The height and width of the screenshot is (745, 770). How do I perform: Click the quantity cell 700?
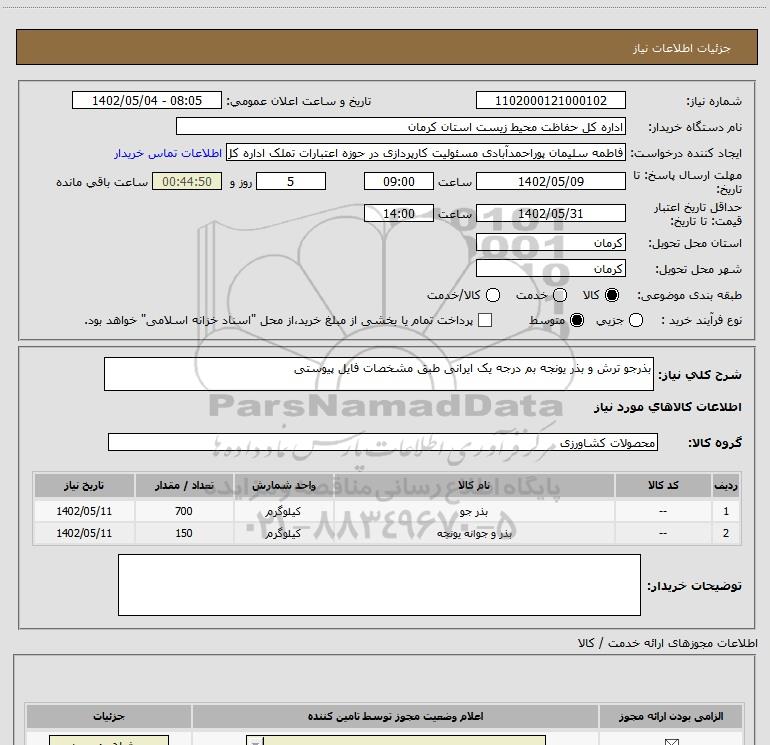184,511
